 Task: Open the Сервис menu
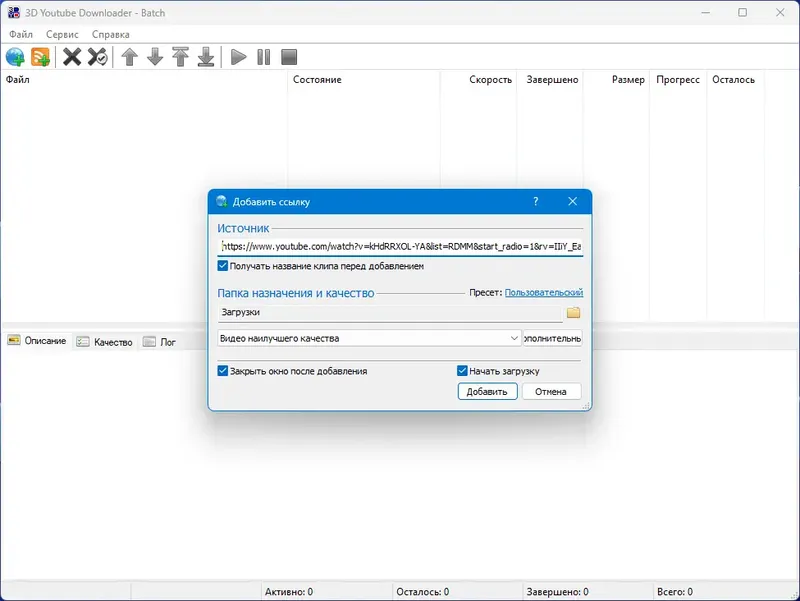[x=62, y=33]
